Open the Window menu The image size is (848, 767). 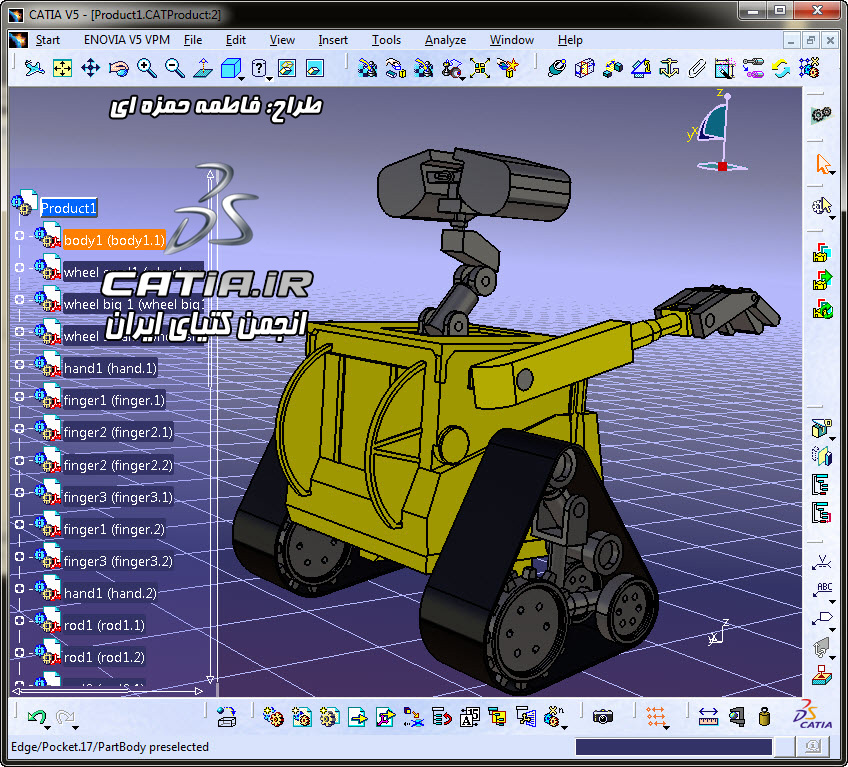(x=512, y=40)
